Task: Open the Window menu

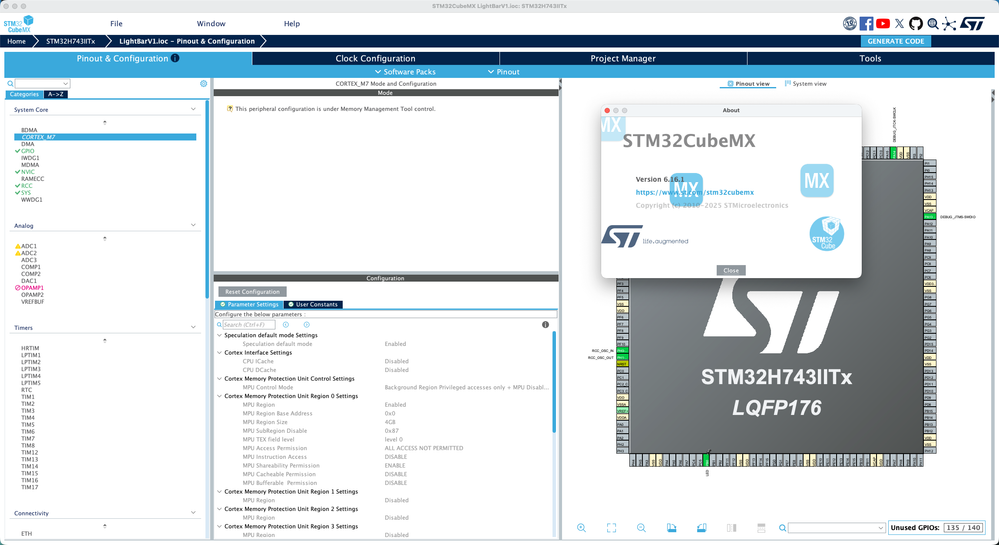Action: point(211,24)
